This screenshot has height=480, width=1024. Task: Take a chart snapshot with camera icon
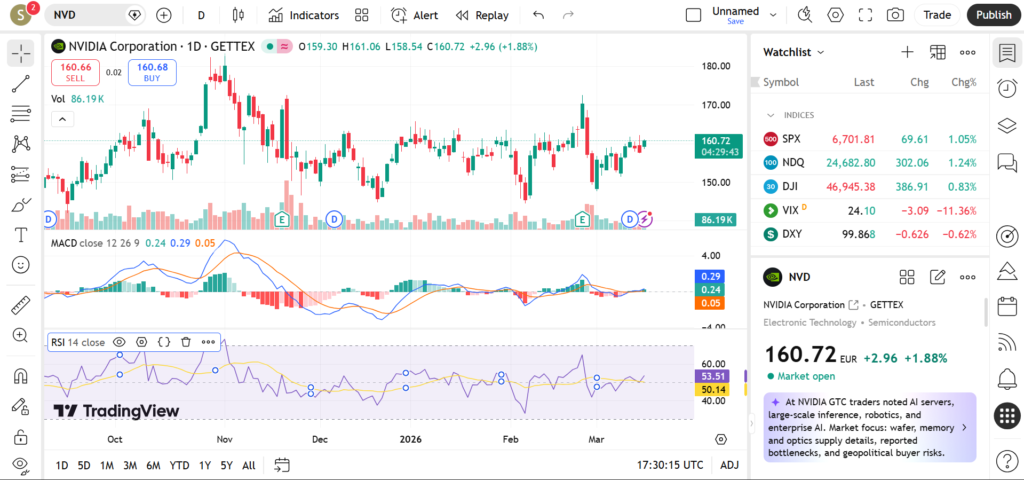coord(895,15)
